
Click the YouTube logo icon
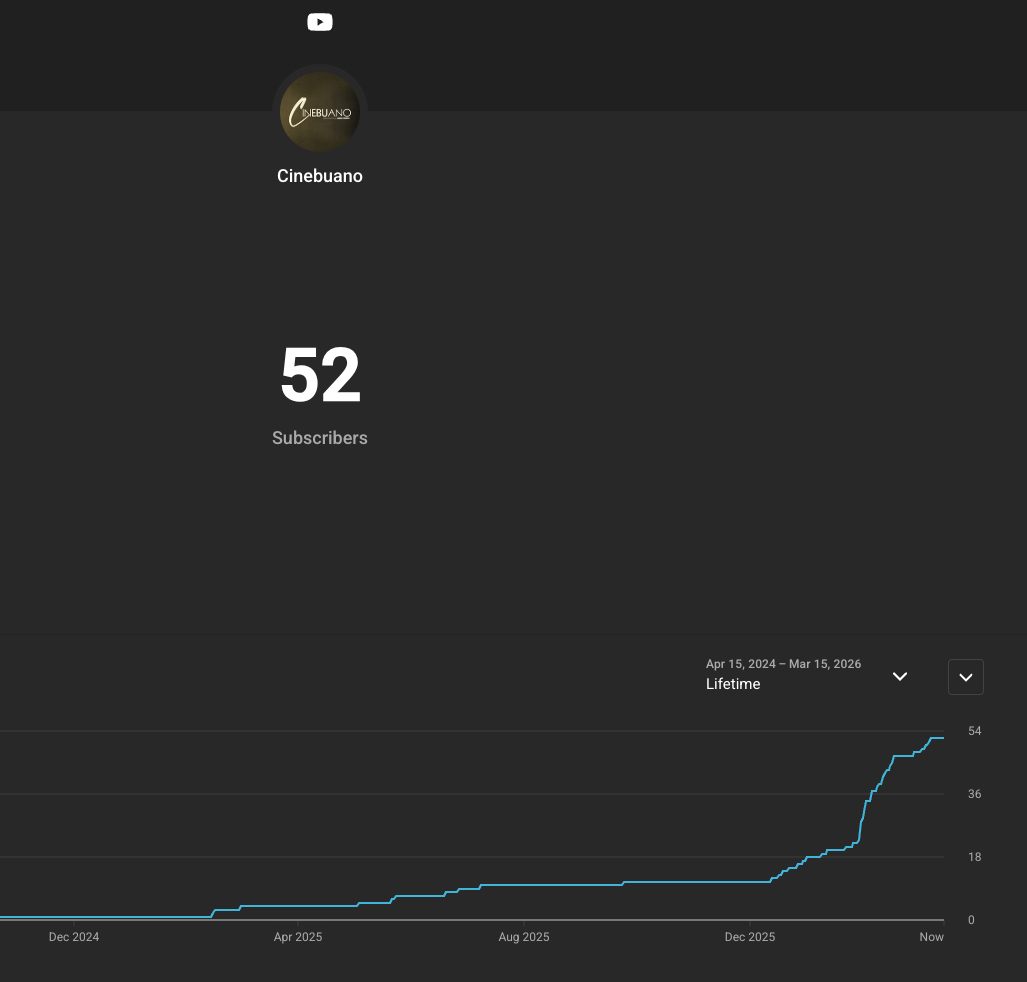(320, 22)
